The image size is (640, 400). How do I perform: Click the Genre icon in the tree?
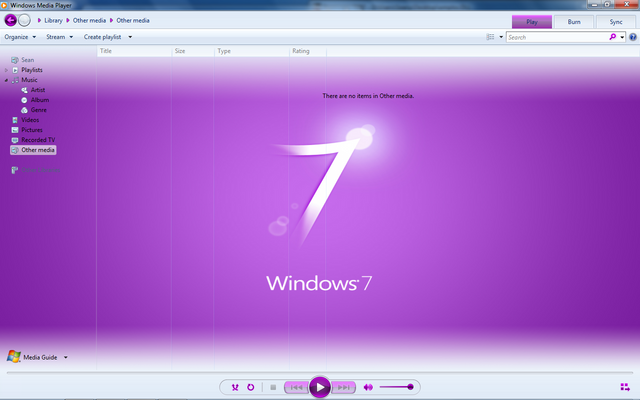[x=24, y=110]
